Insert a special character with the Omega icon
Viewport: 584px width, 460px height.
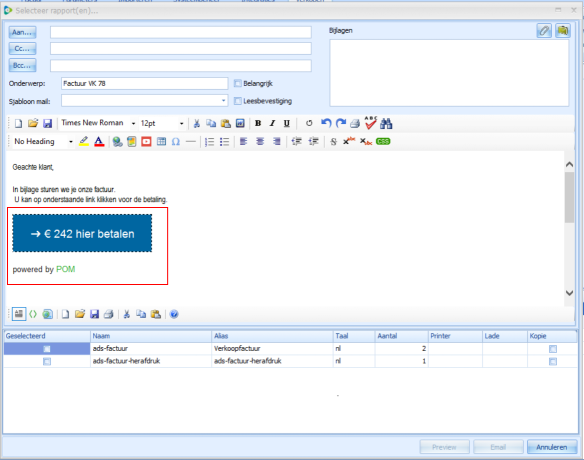[x=176, y=142]
